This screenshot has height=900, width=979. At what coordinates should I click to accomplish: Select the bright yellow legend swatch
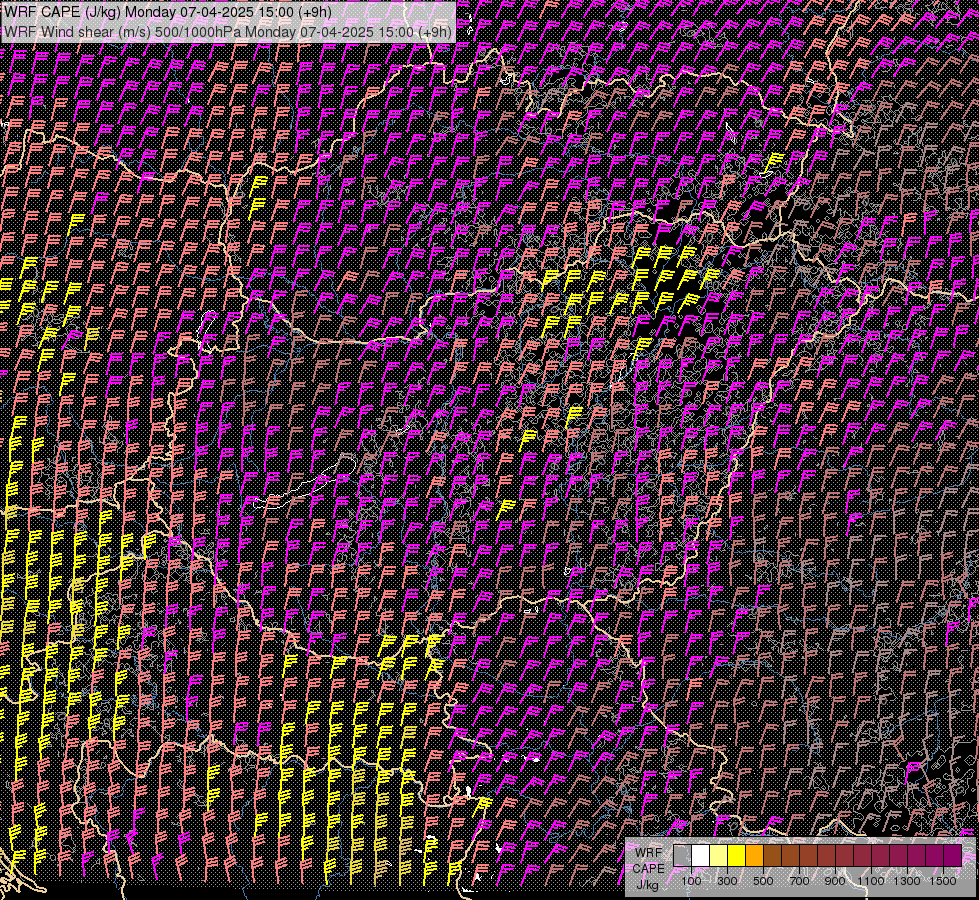737,855
